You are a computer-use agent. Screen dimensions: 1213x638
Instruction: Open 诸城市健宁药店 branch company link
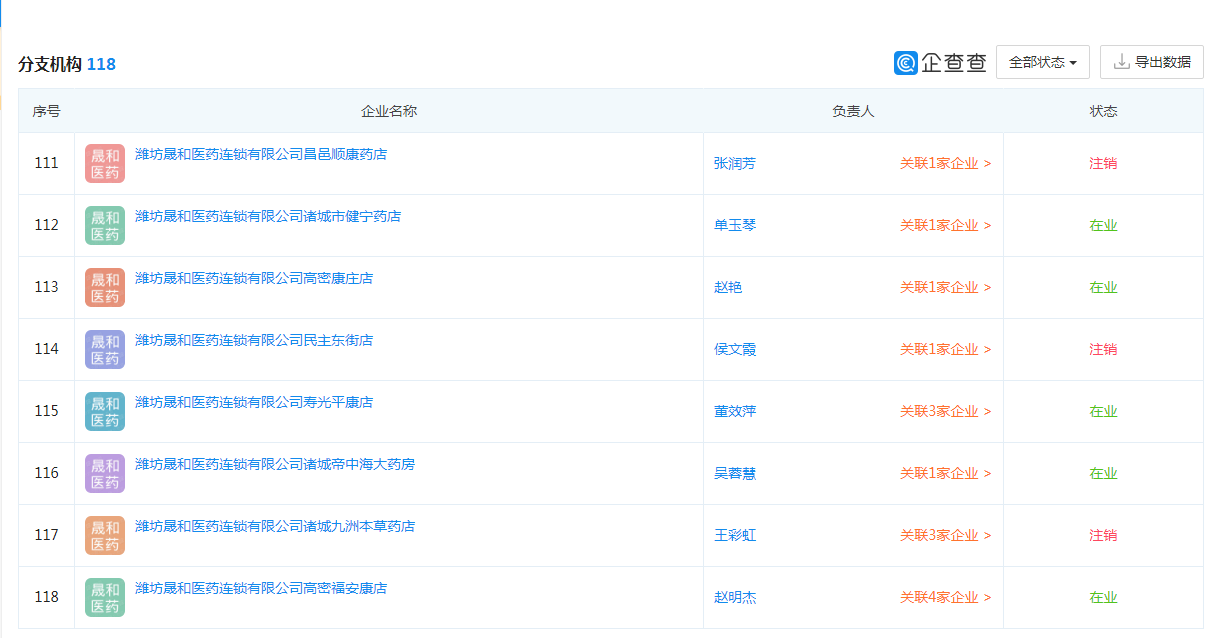(x=268, y=216)
